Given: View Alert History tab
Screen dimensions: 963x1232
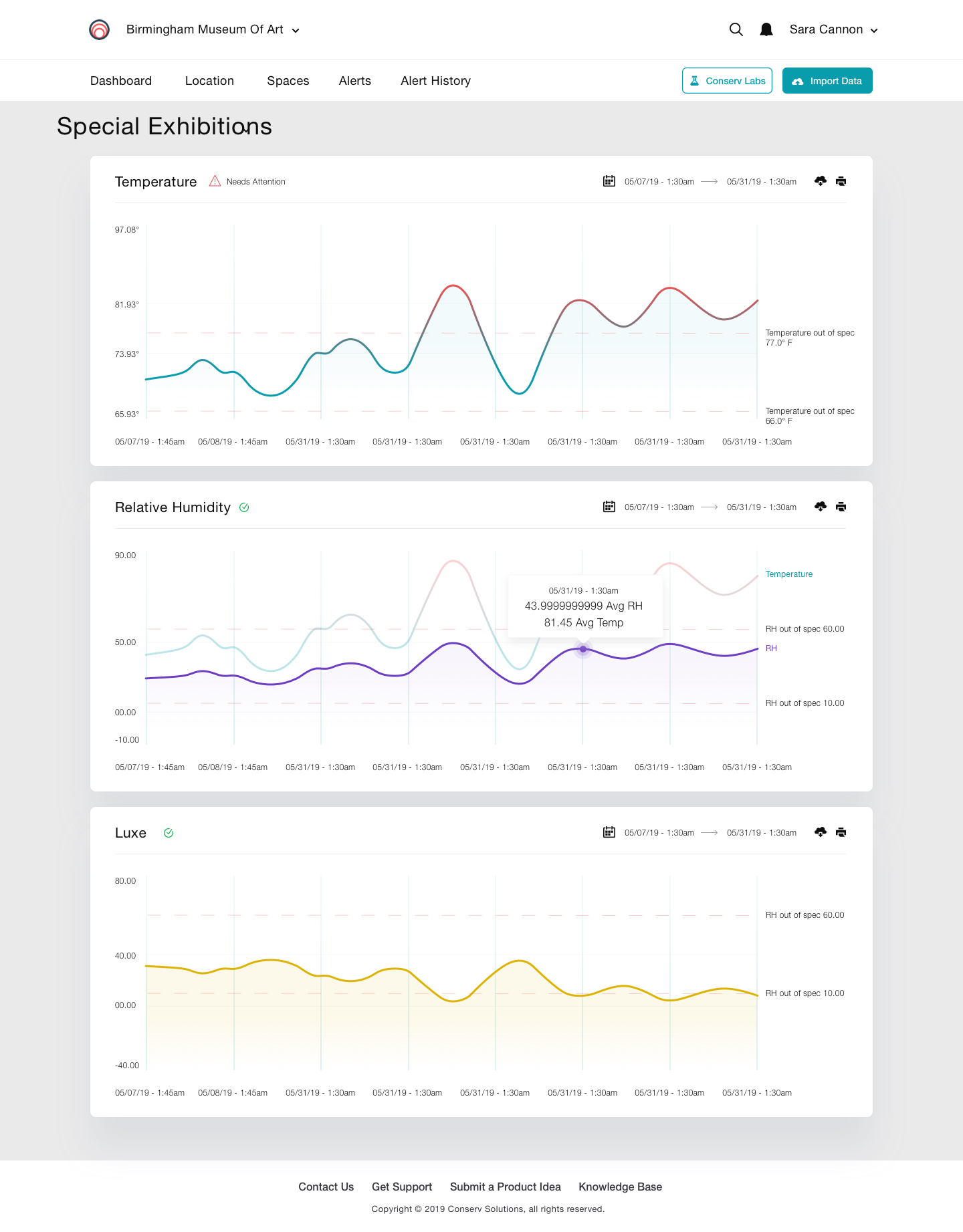Looking at the screenshot, I should pos(436,81).
